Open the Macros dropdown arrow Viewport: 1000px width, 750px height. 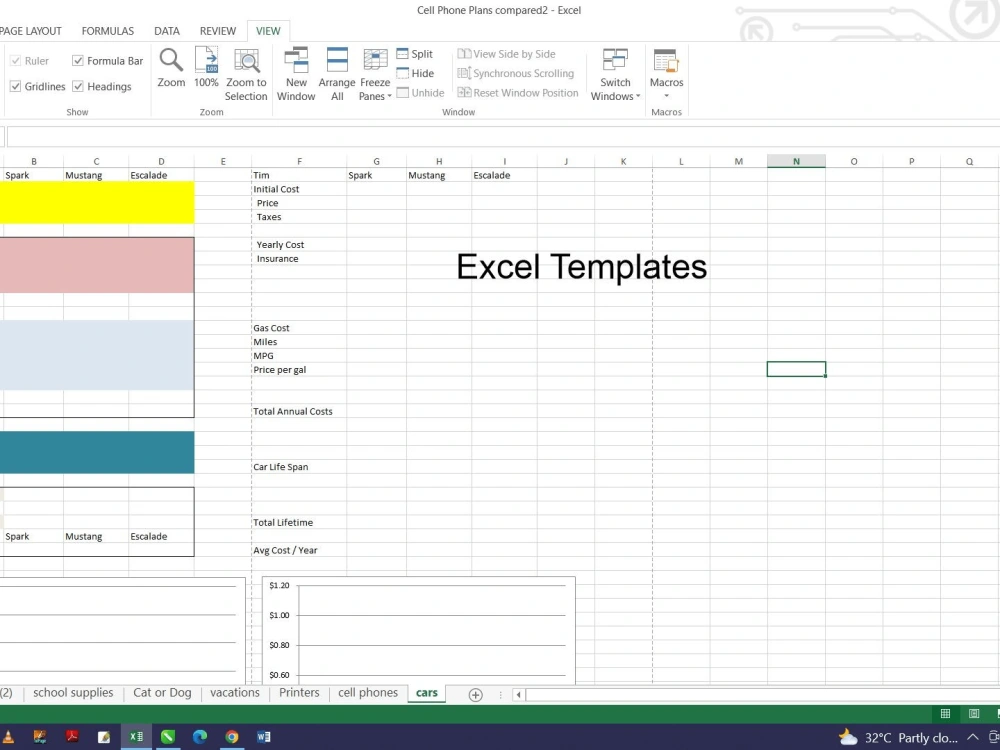point(666,96)
